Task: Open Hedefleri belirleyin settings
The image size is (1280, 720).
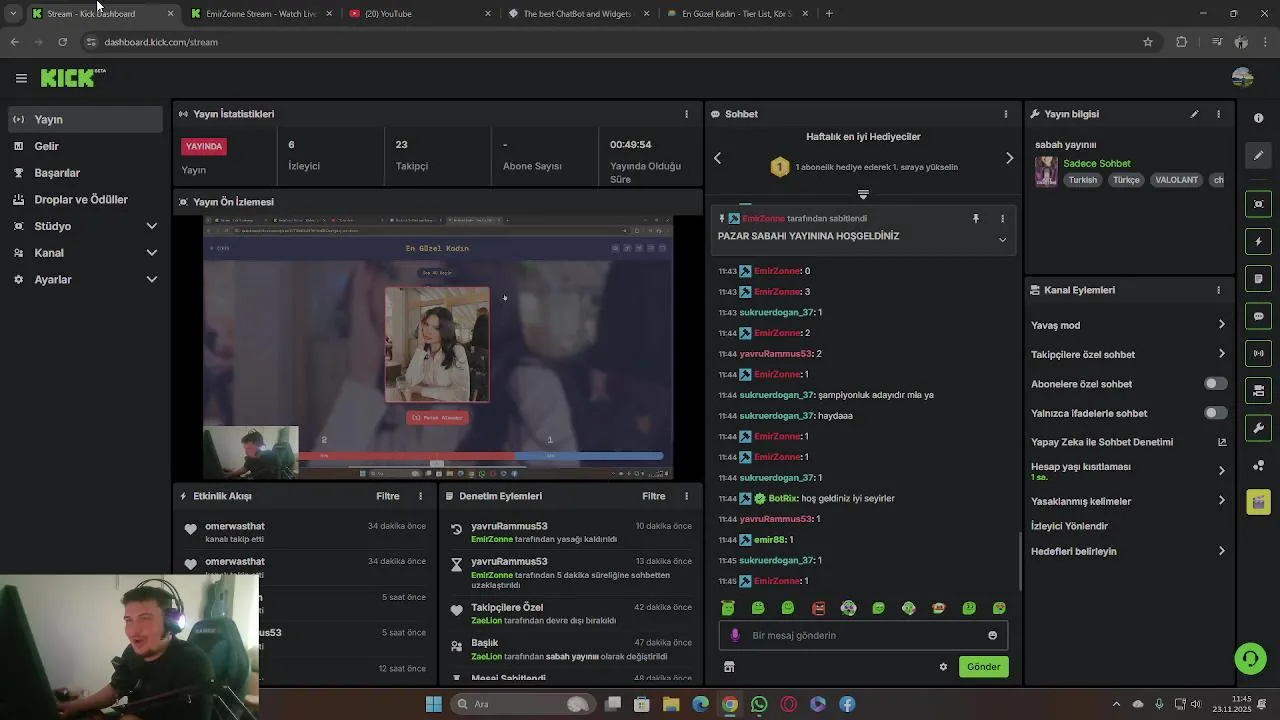Action: tap(1221, 551)
